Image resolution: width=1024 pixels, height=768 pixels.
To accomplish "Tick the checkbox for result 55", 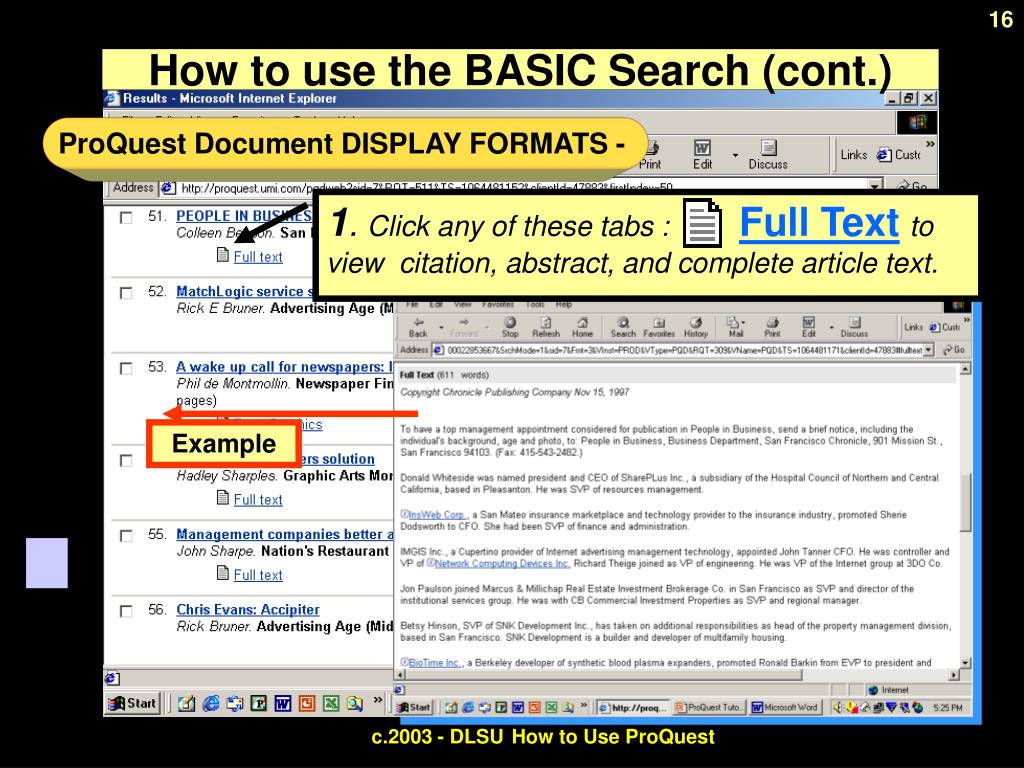I will 126,536.
